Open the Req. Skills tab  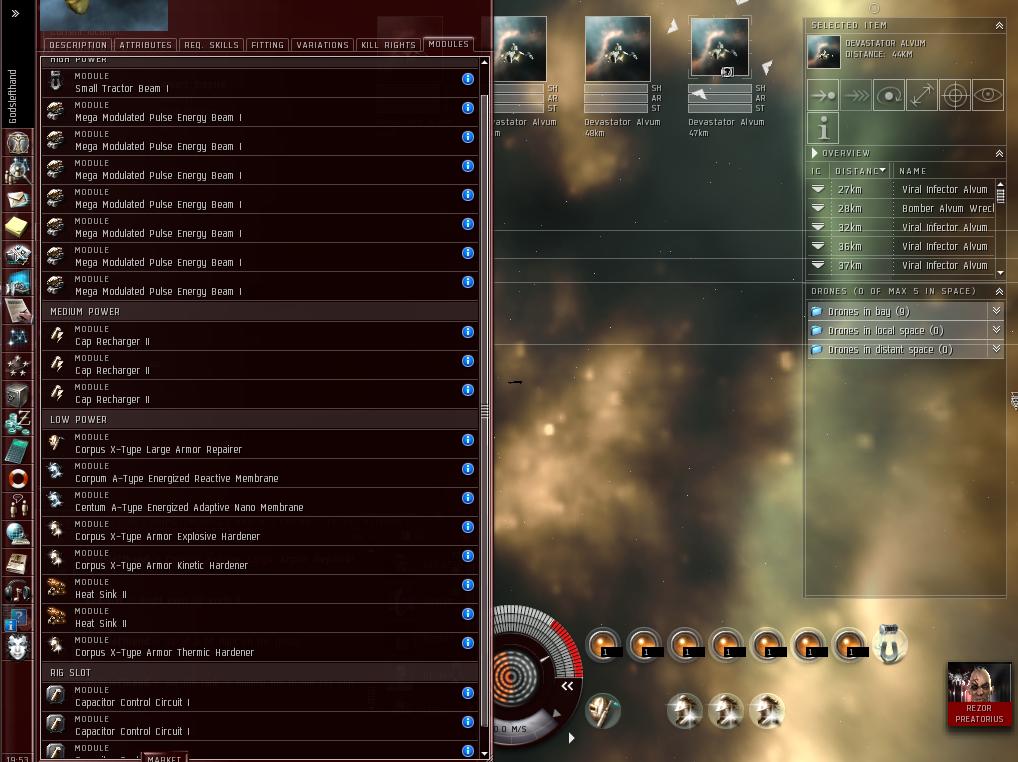point(212,45)
